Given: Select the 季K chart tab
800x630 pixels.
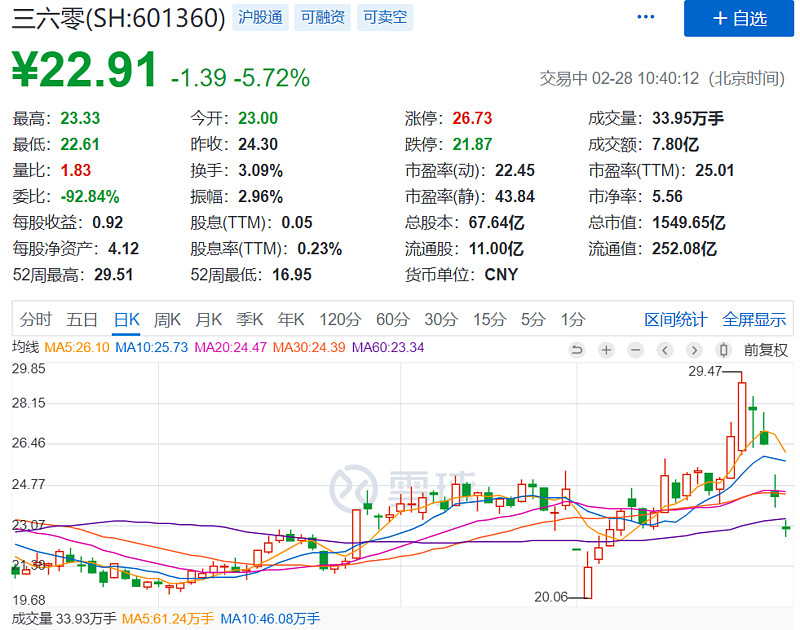Looking at the screenshot, I should [249, 319].
